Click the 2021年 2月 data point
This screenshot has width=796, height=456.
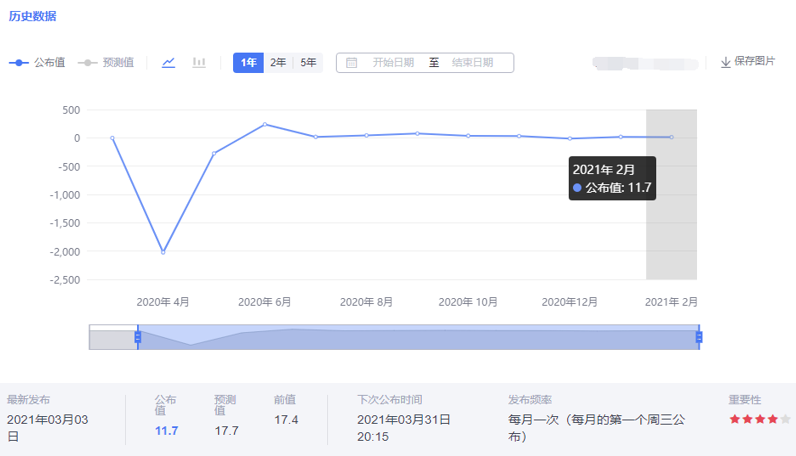pyautogui.click(x=672, y=137)
